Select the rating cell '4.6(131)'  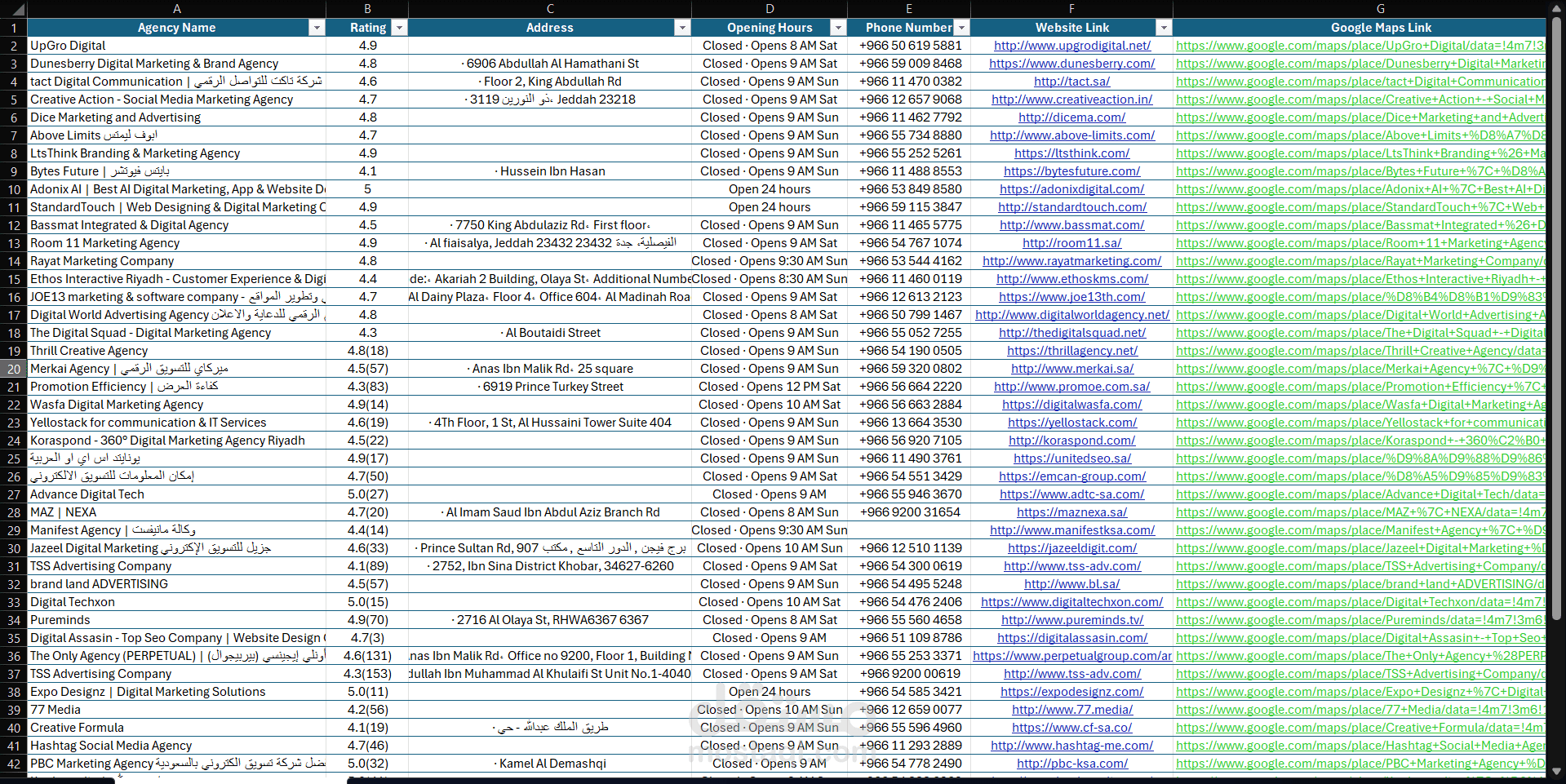pos(367,656)
